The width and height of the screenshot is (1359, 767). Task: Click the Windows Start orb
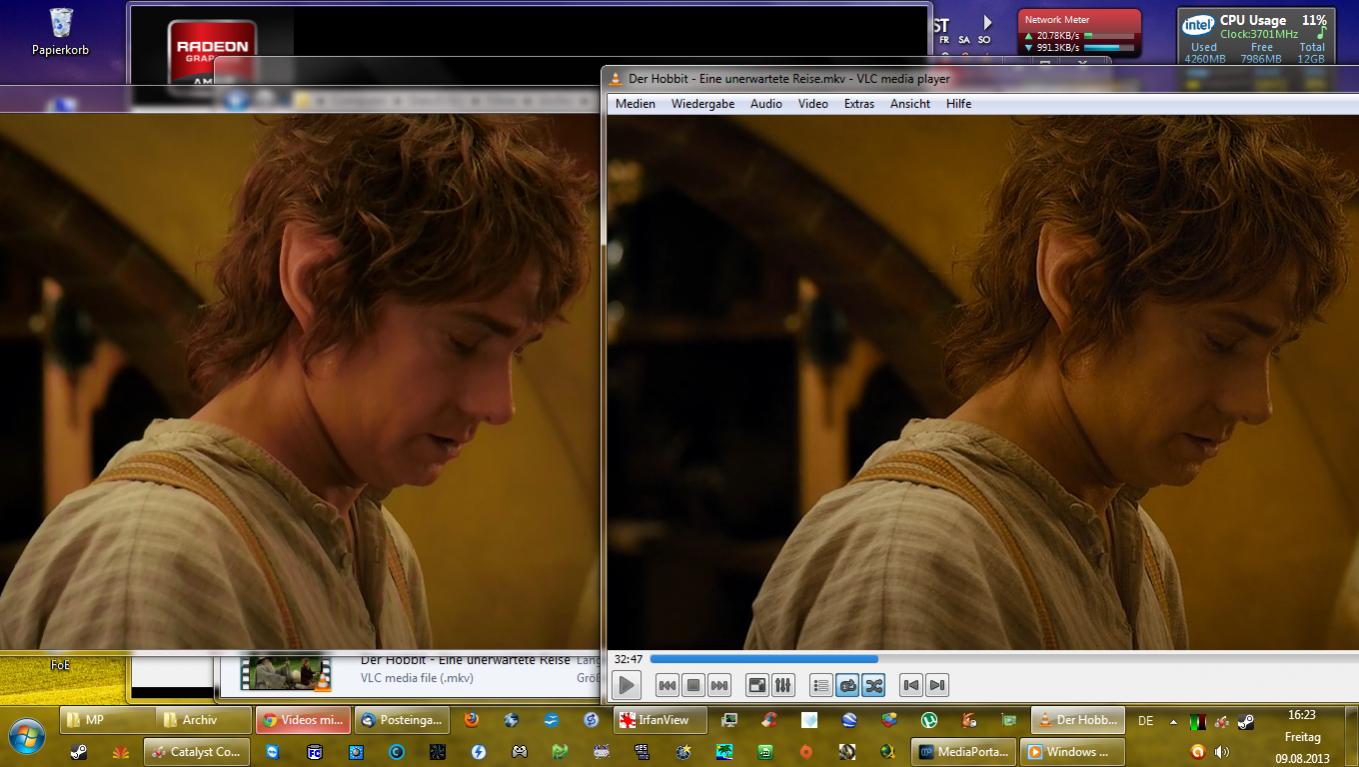(27, 735)
